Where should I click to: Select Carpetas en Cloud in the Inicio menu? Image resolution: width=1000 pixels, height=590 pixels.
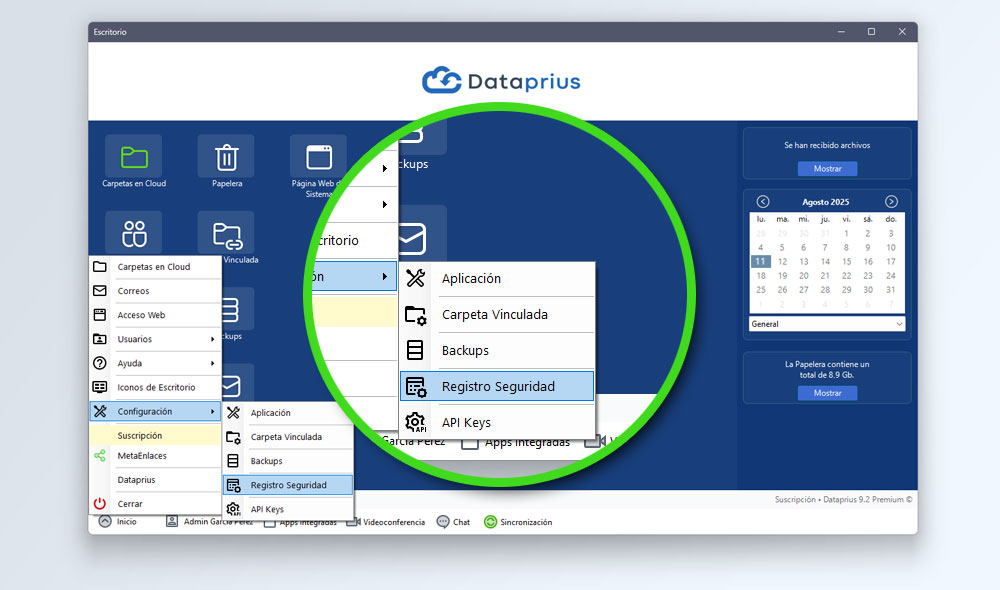point(156,267)
